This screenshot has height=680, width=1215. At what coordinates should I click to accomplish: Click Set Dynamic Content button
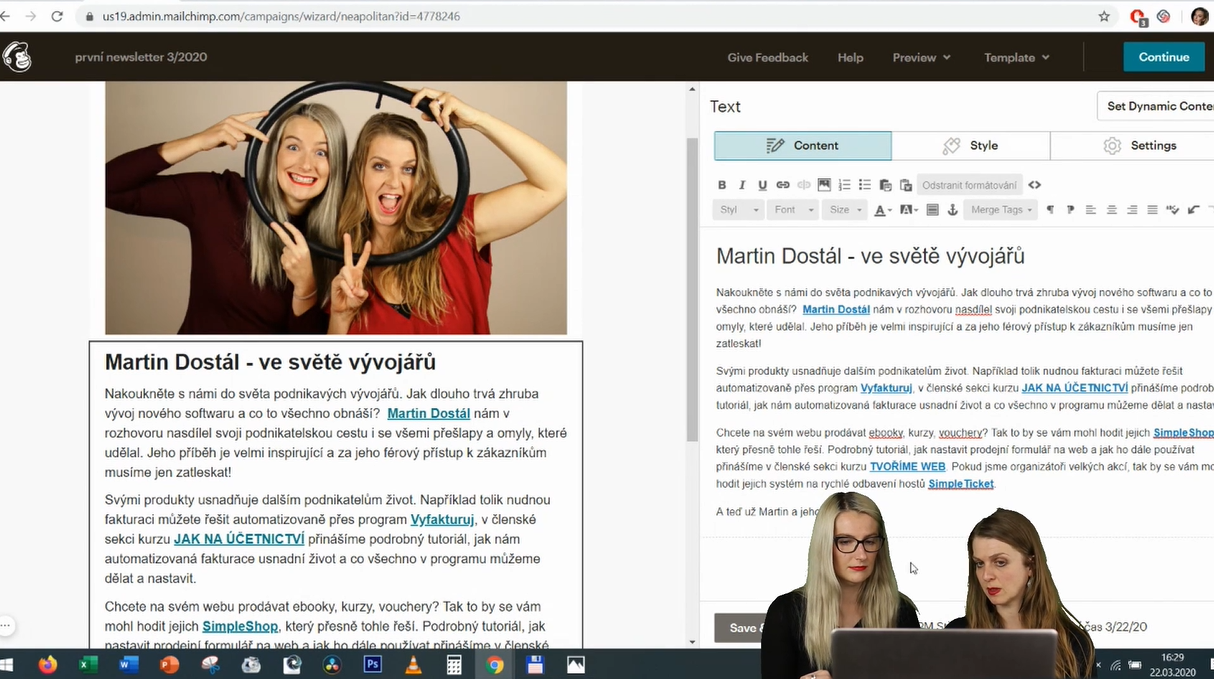[x=1157, y=106]
